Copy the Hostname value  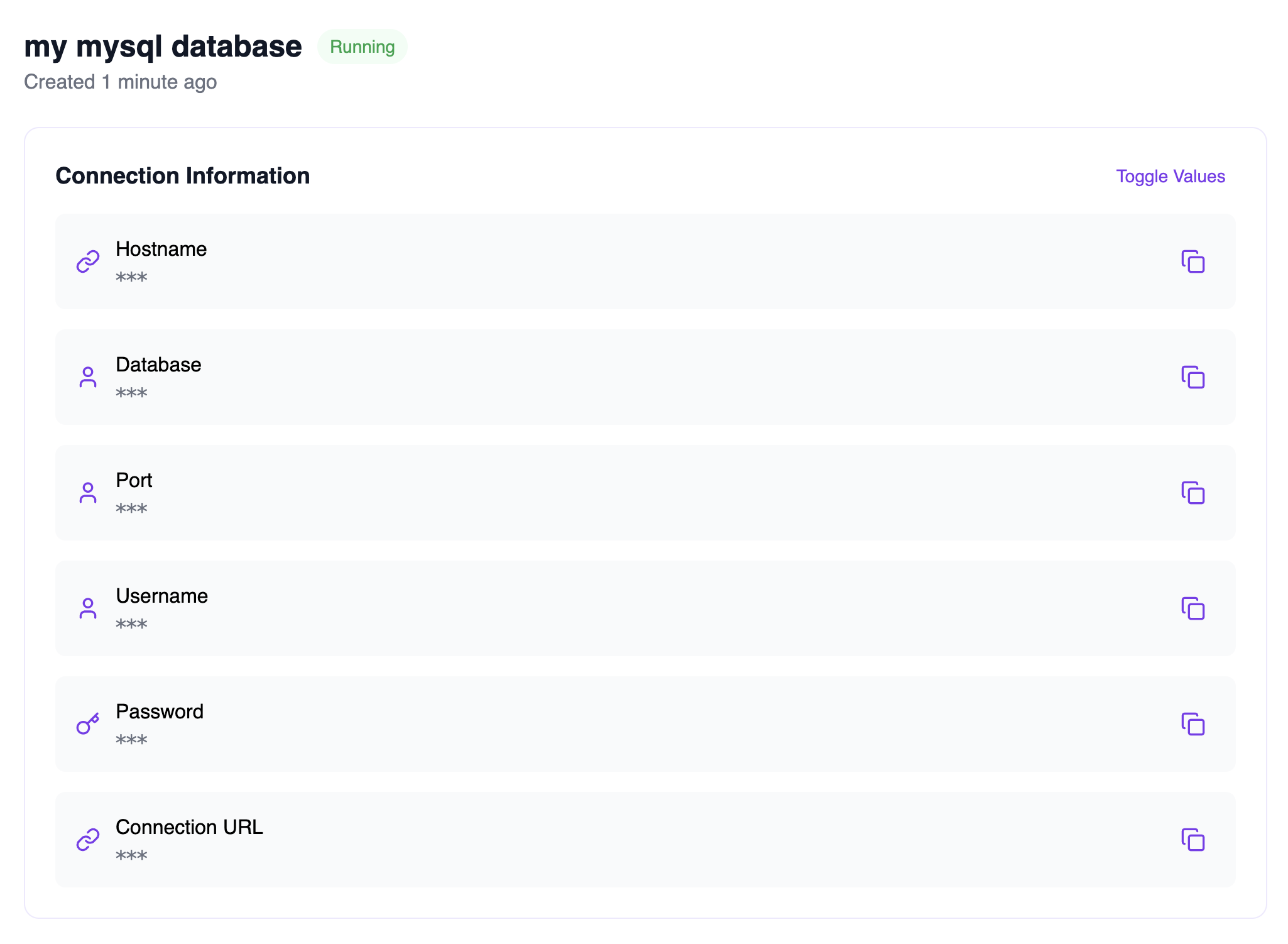pyautogui.click(x=1192, y=261)
